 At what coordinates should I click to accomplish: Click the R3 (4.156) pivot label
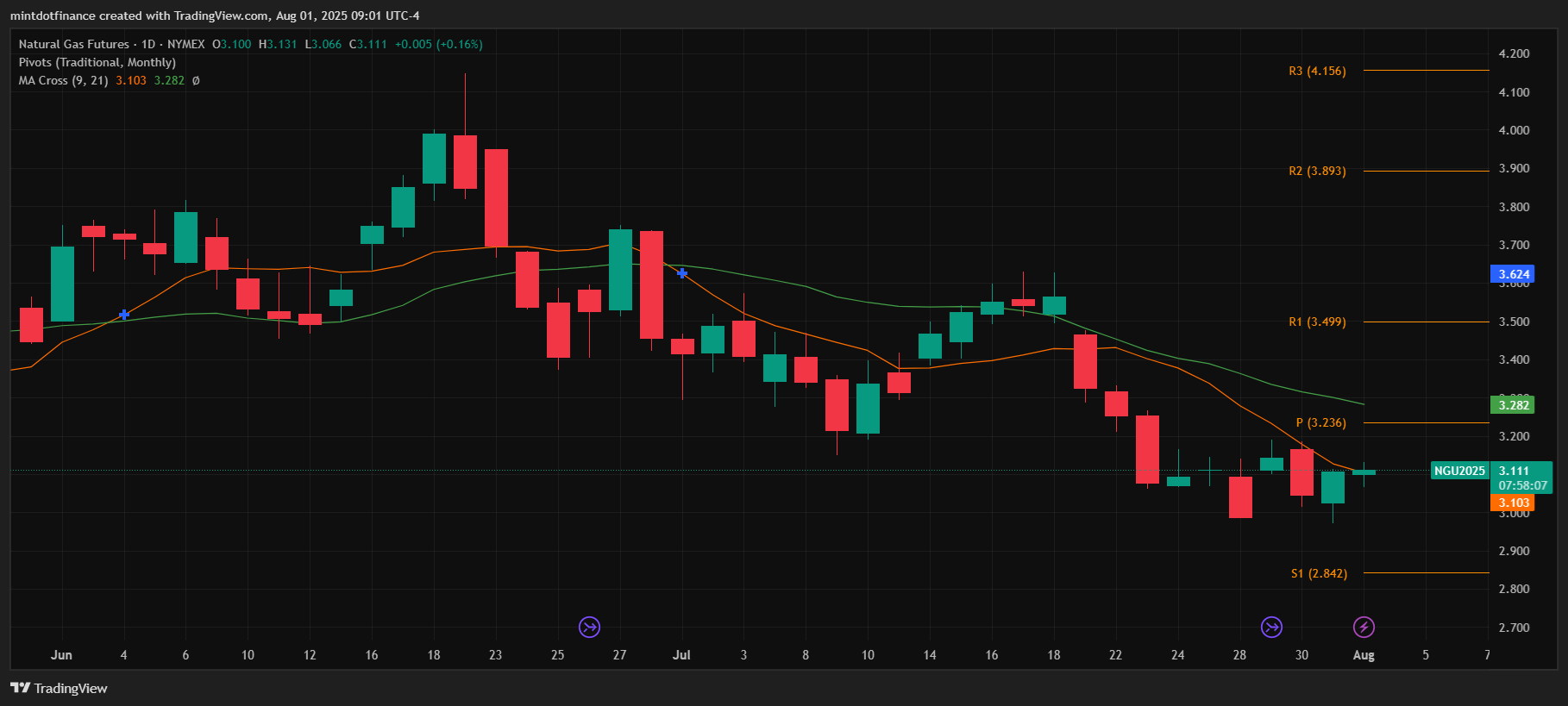tap(1317, 71)
